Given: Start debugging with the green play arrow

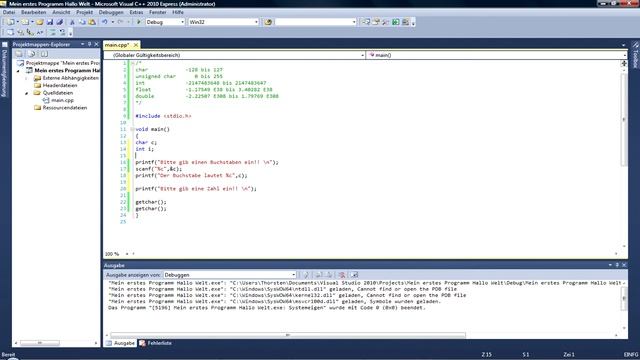Looking at the screenshot, I should pos(139,22).
